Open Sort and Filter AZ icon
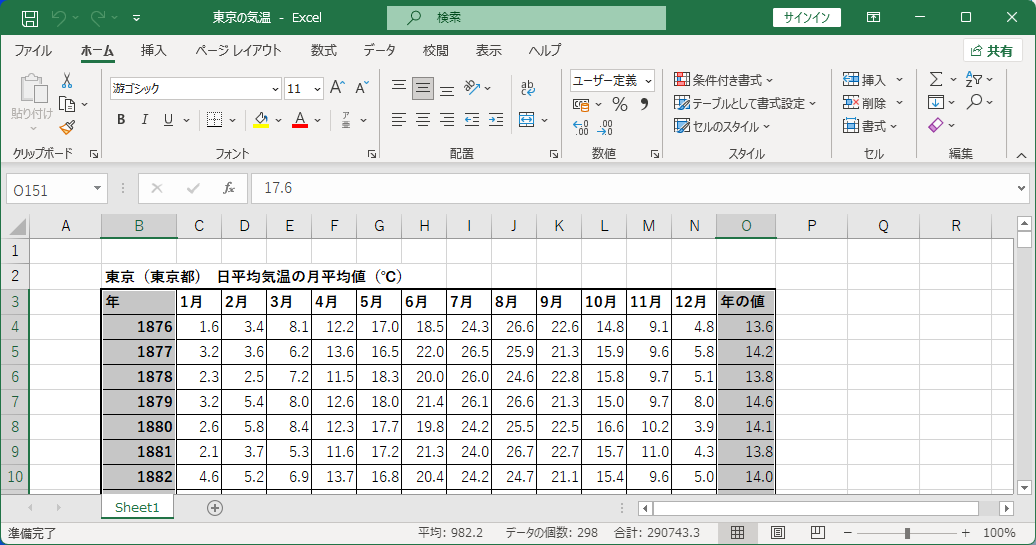 coord(973,79)
